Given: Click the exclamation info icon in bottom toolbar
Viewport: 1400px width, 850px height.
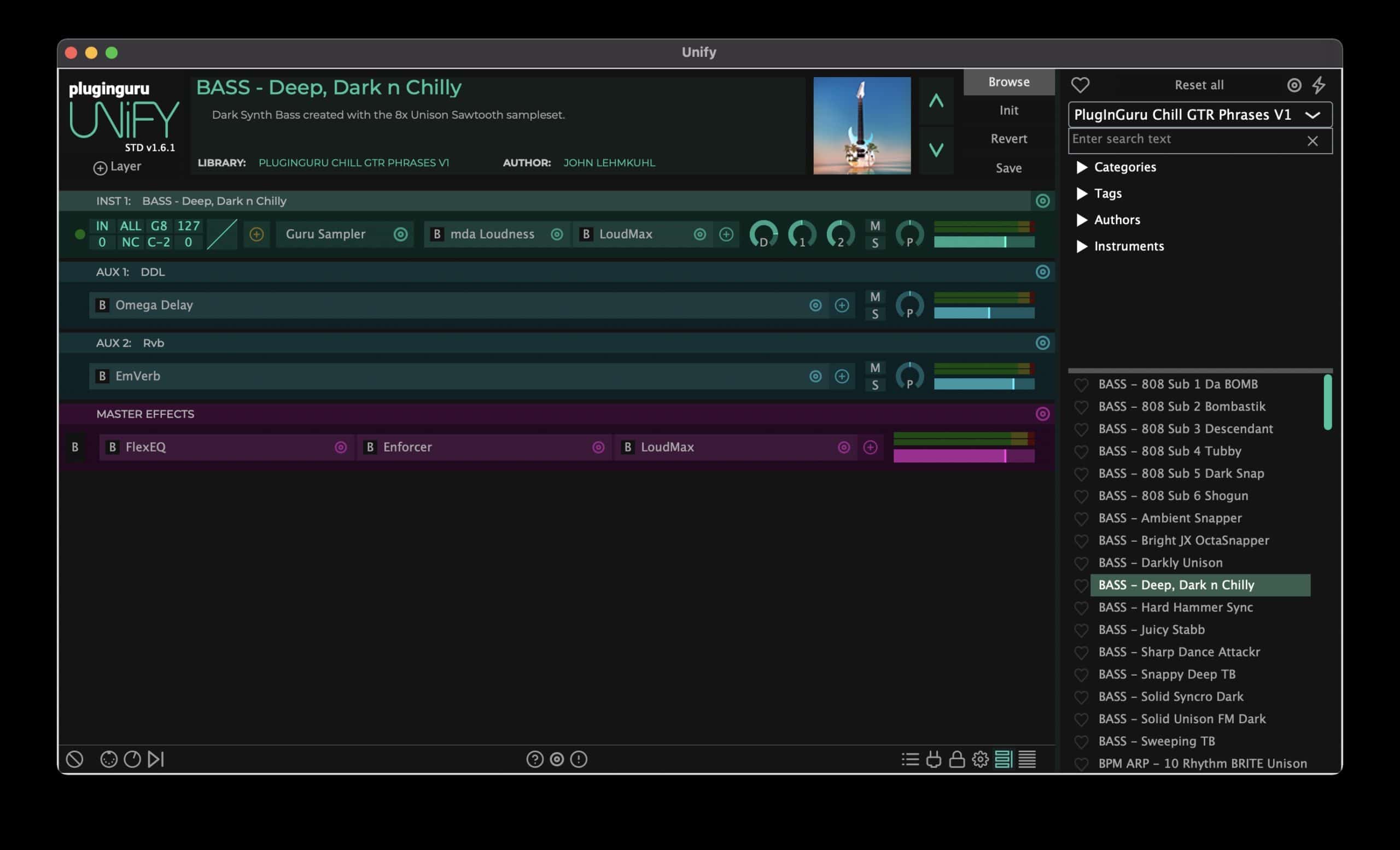Looking at the screenshot, I should [579, 759].
